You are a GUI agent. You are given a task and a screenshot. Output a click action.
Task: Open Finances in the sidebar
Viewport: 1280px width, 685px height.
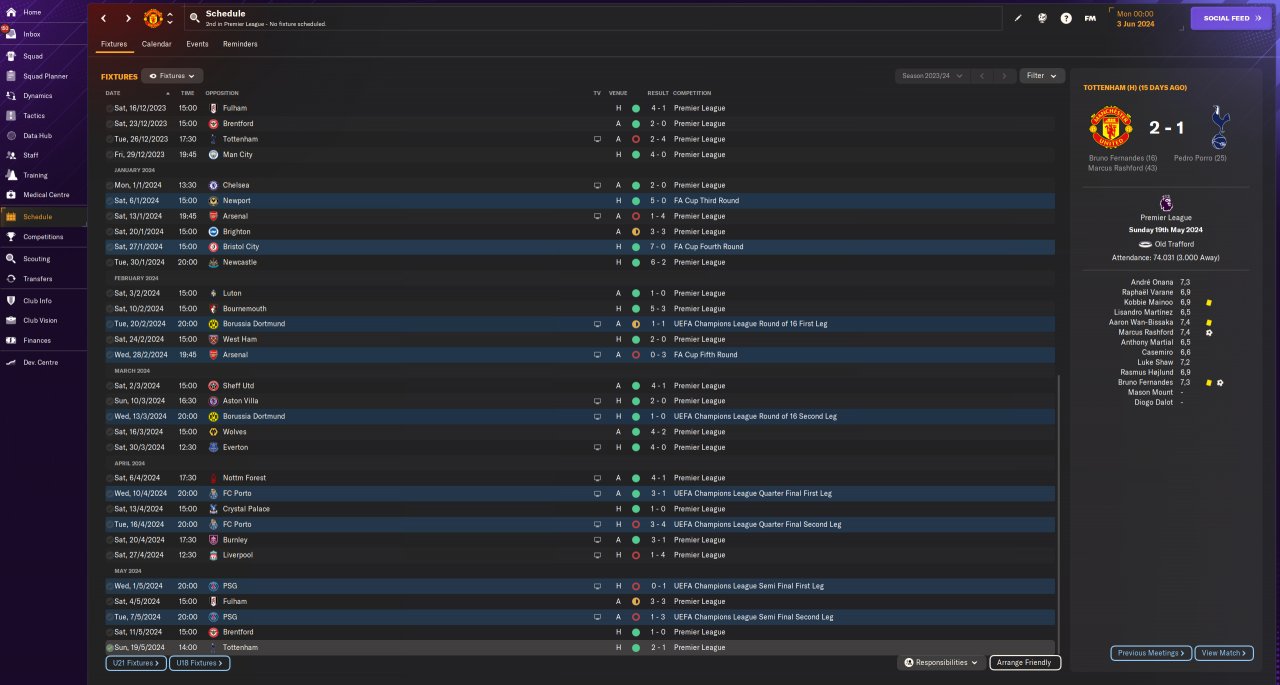click(43, 340)
